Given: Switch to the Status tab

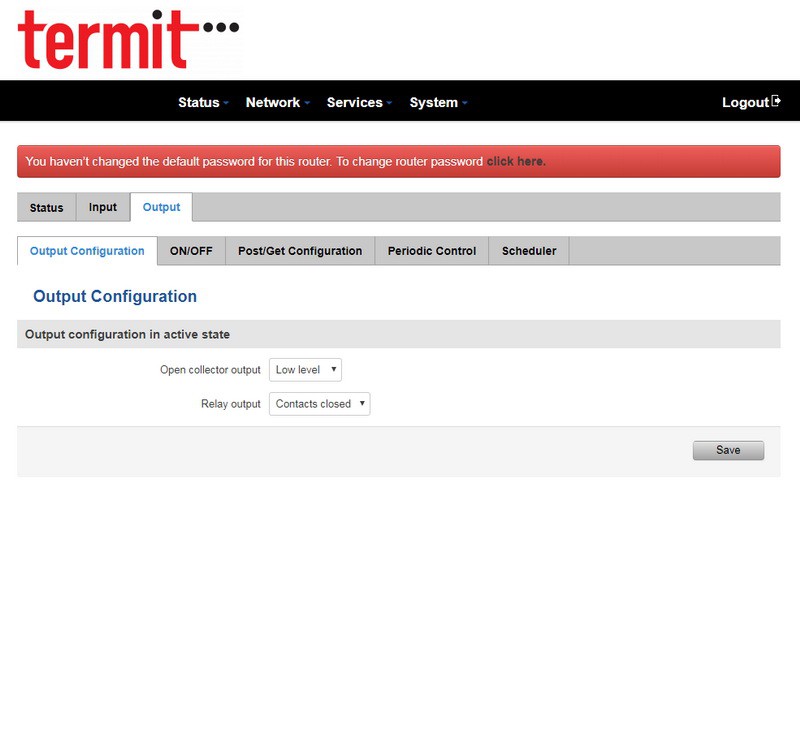Looking at the screenshot, I should pyautogui.click(x=46, y=208).
